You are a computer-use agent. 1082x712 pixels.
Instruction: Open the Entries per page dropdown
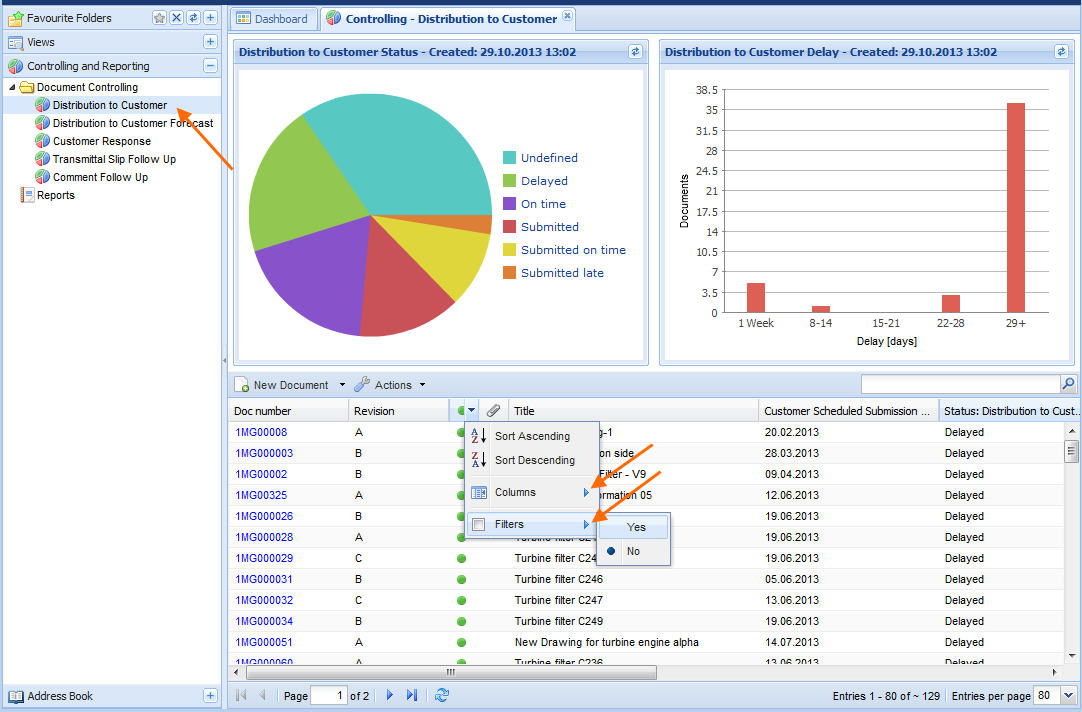coord(1068,695)
